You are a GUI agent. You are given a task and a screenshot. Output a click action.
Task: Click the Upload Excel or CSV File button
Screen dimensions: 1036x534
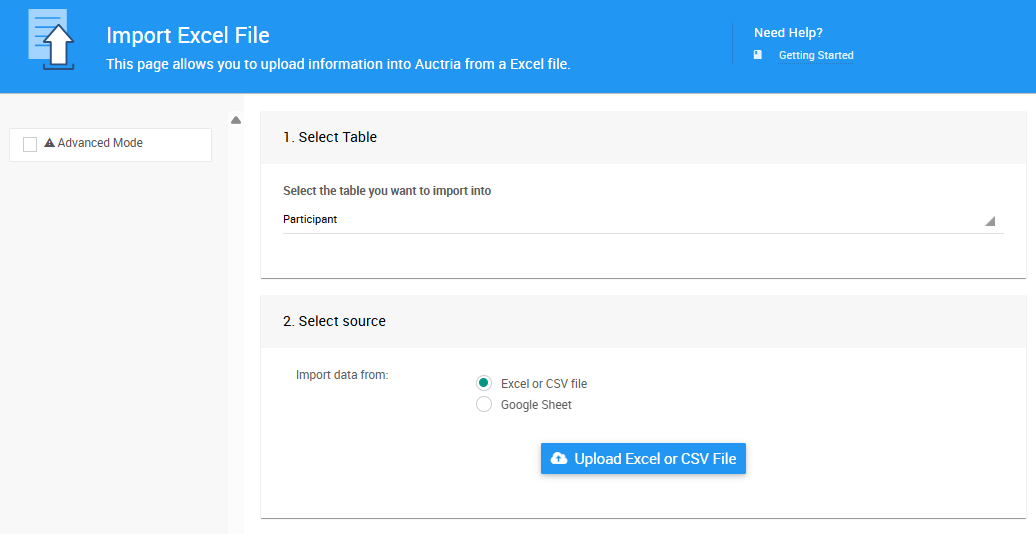point(643,459)
